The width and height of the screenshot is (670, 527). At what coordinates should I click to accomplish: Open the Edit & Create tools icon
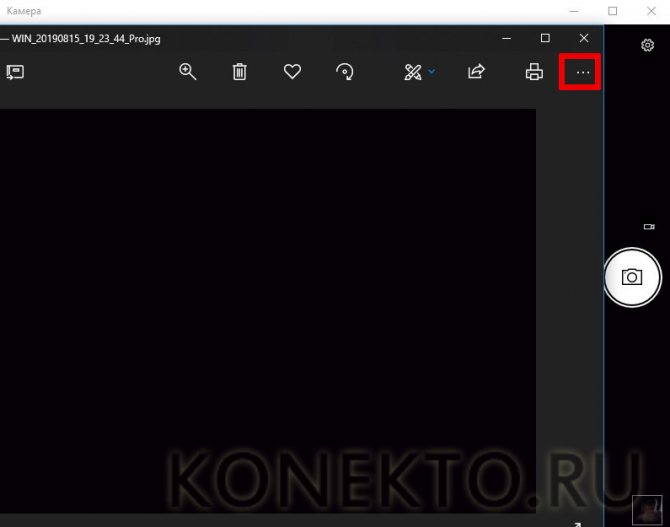tap(413, 72)
